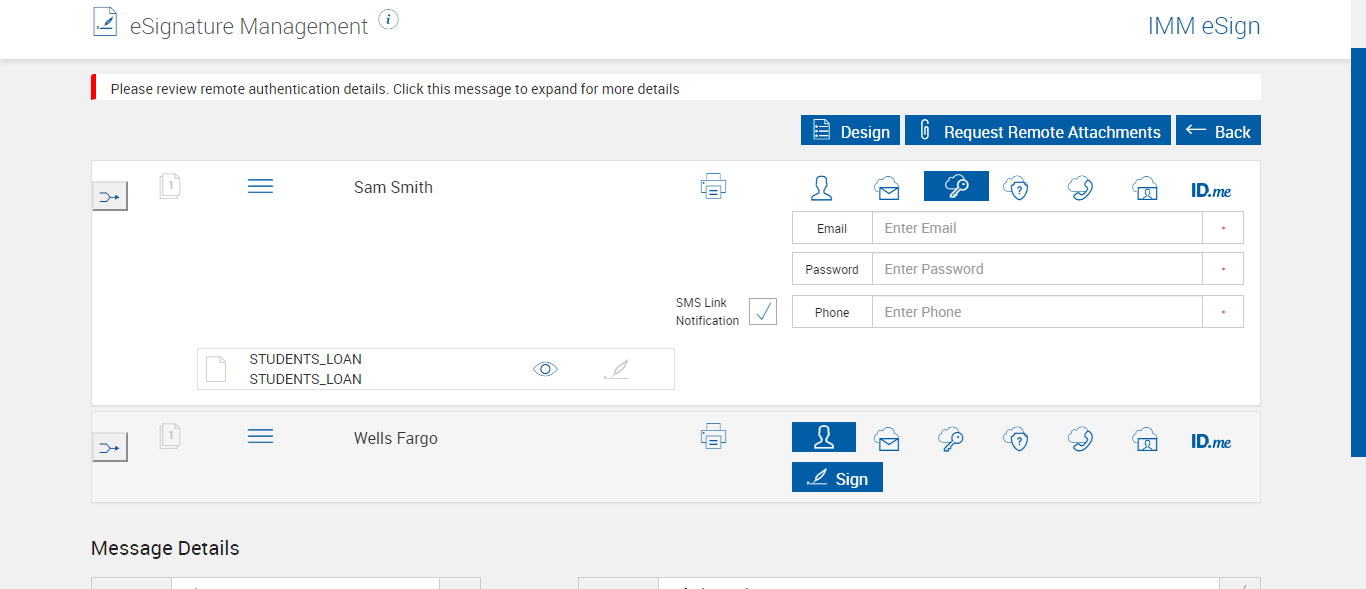Expand the remote authentication details message

coord(395,89)
